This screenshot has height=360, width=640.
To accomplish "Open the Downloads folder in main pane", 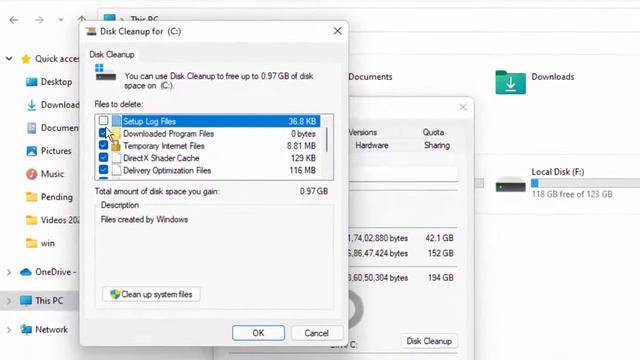I will [x=535, y=82].
